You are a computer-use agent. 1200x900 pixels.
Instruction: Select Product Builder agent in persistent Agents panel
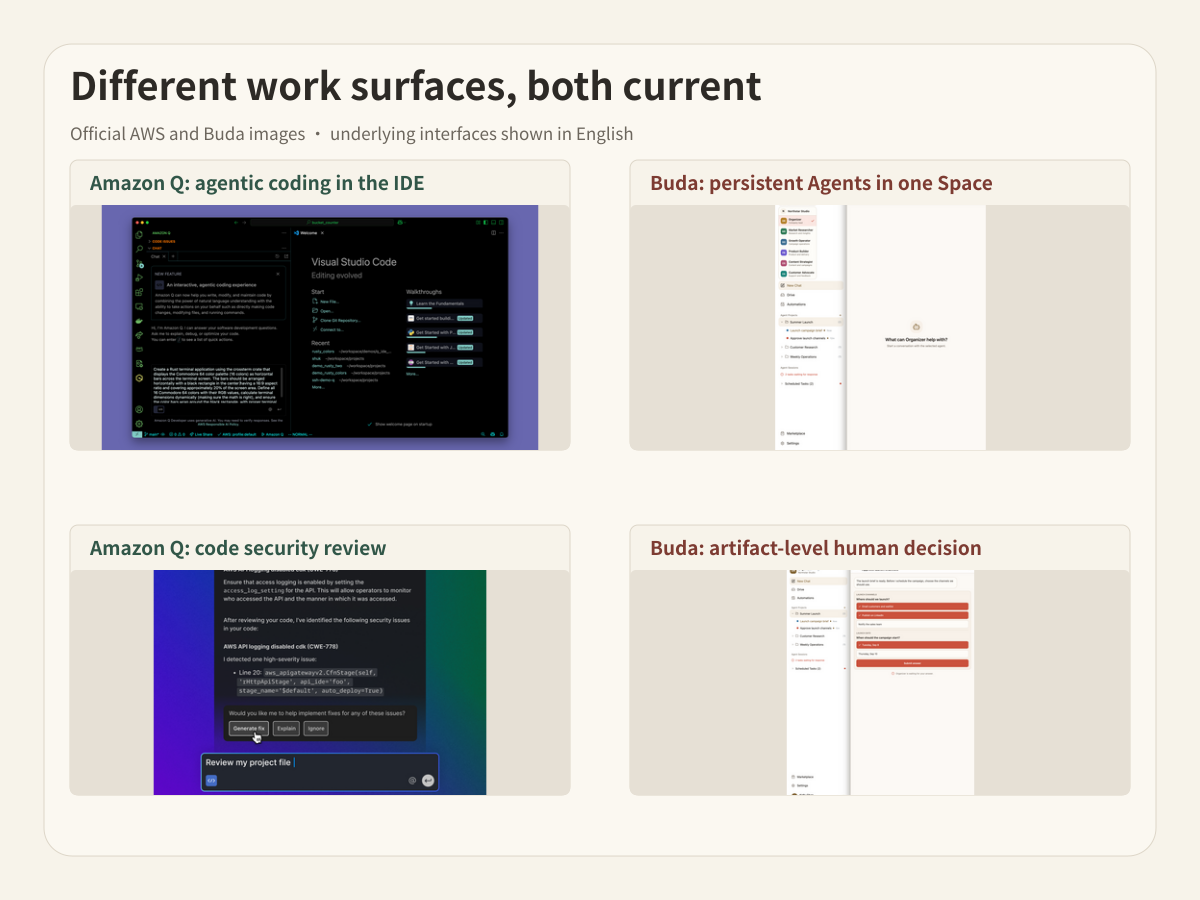pyautogui.click(x=797, y=252)
